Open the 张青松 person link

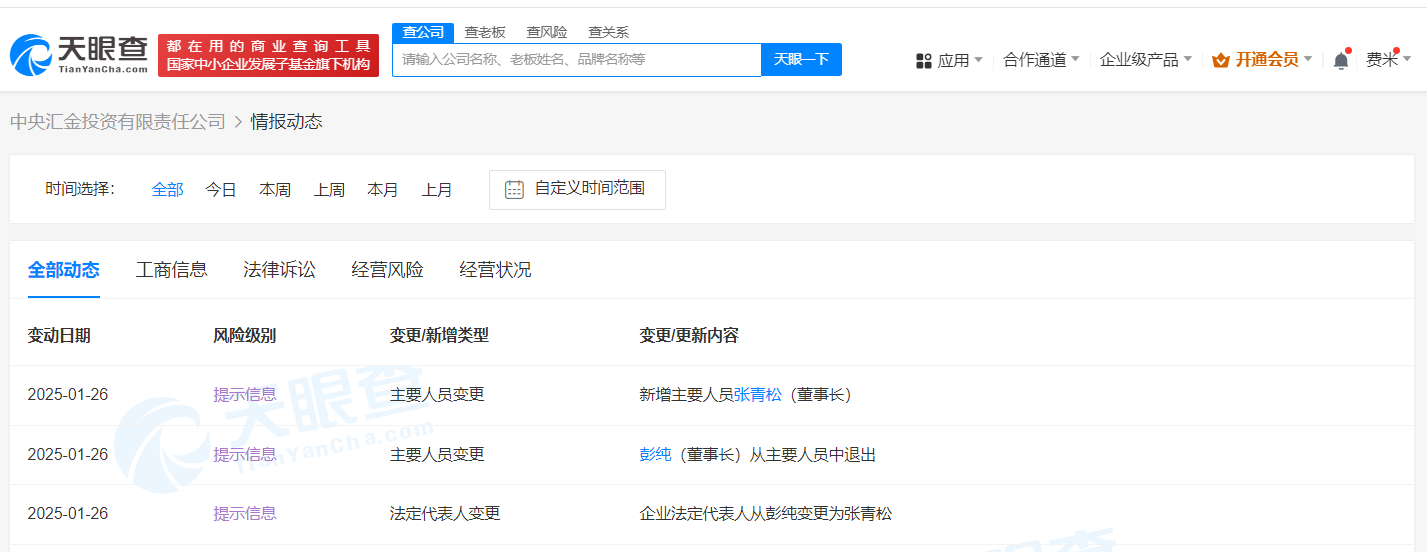click(x=758, y=395)
